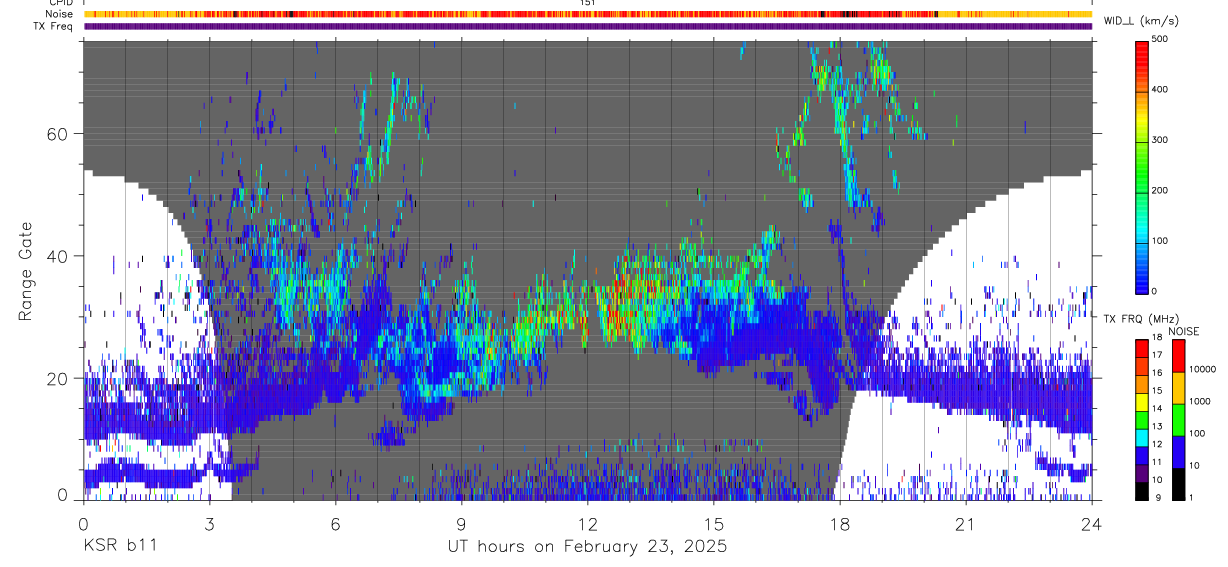Screen dimensions: 1228x567
Task: Click the 300 tick on the width color bar
Action: 1162,140
